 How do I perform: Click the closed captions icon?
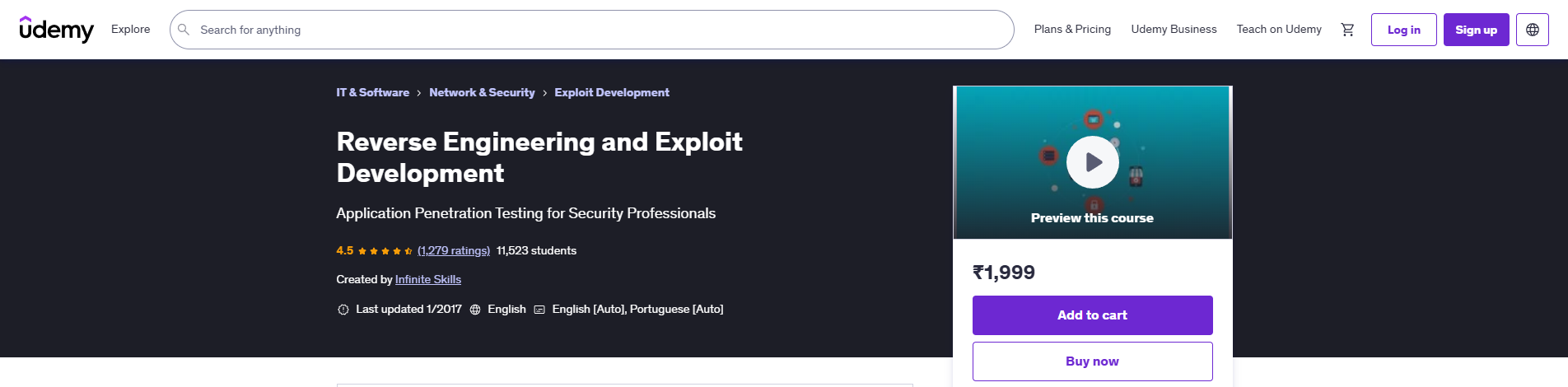coord(539,310)
